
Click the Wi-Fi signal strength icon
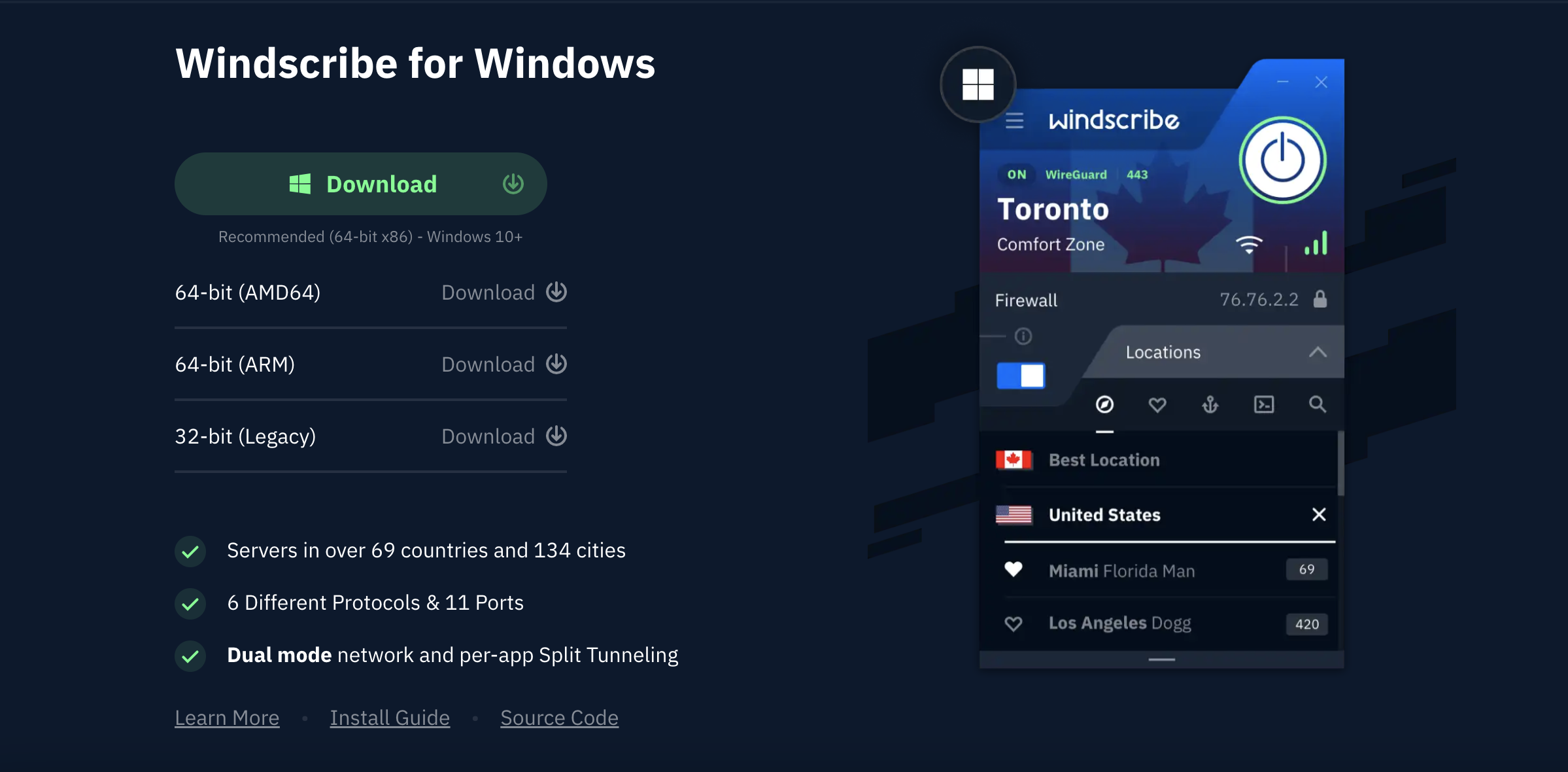pyautogui.click(x=1250, y=245)
